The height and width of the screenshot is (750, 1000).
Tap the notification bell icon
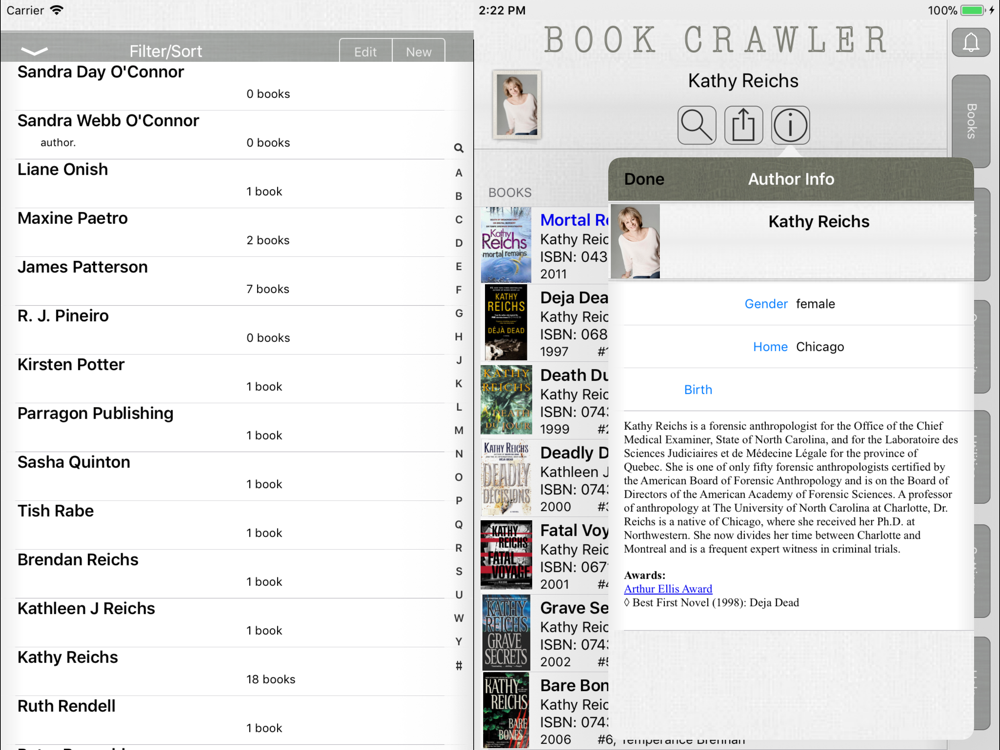[971, 43]
